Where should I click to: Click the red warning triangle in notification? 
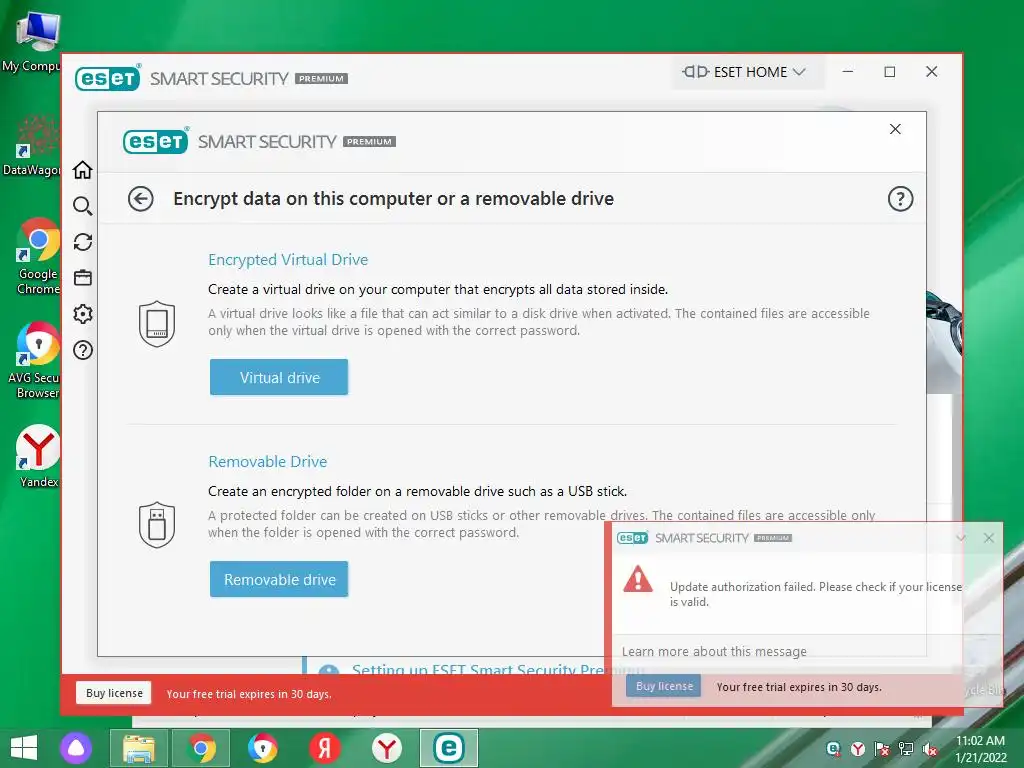638,579
